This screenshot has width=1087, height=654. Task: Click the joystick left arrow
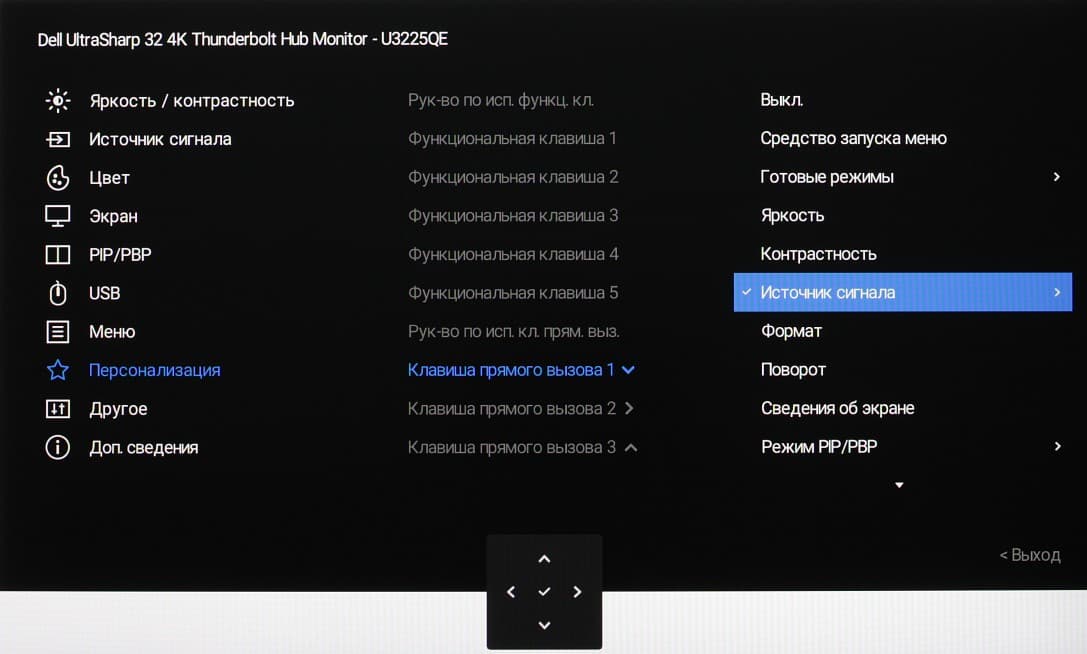coord(511,592)
